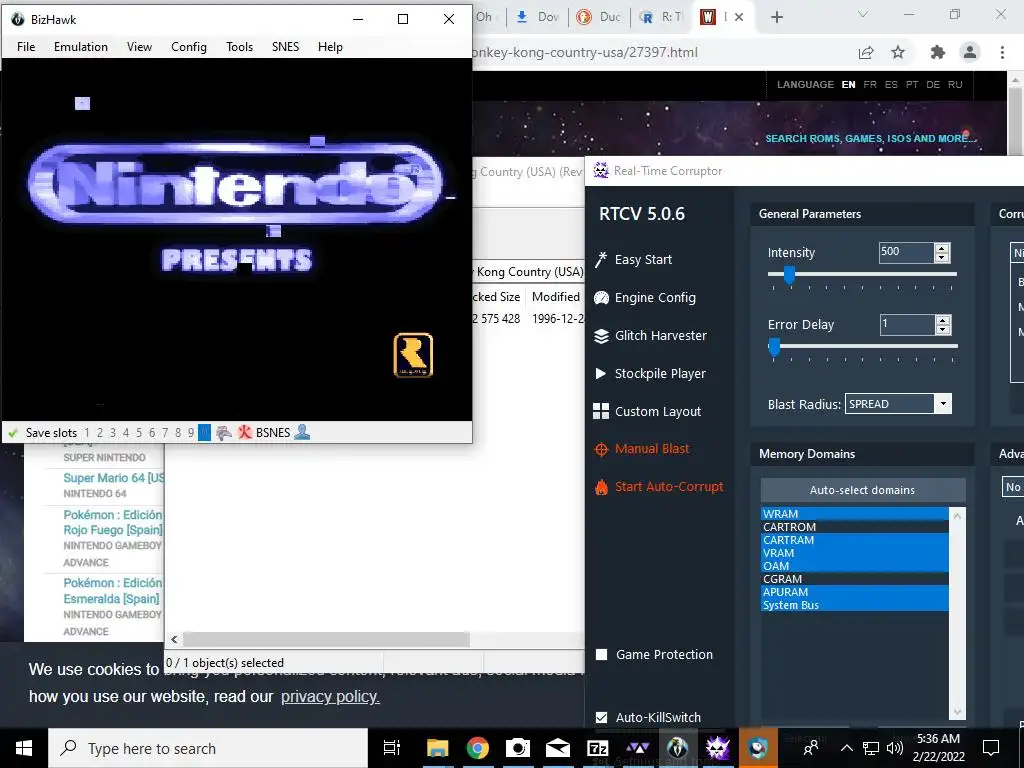The image size is (1024, 768).
Task: Decrease Error Delay with down arrow
Action: tap(942, 329)
